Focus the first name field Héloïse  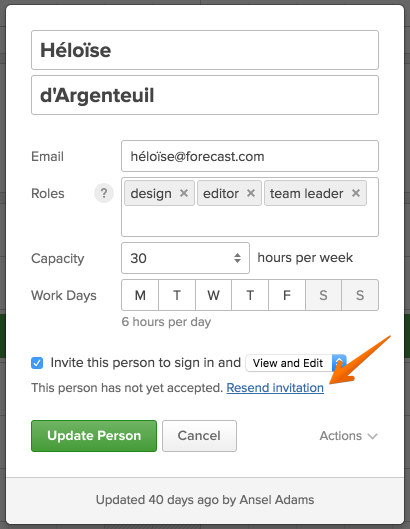tap(205, 50)
